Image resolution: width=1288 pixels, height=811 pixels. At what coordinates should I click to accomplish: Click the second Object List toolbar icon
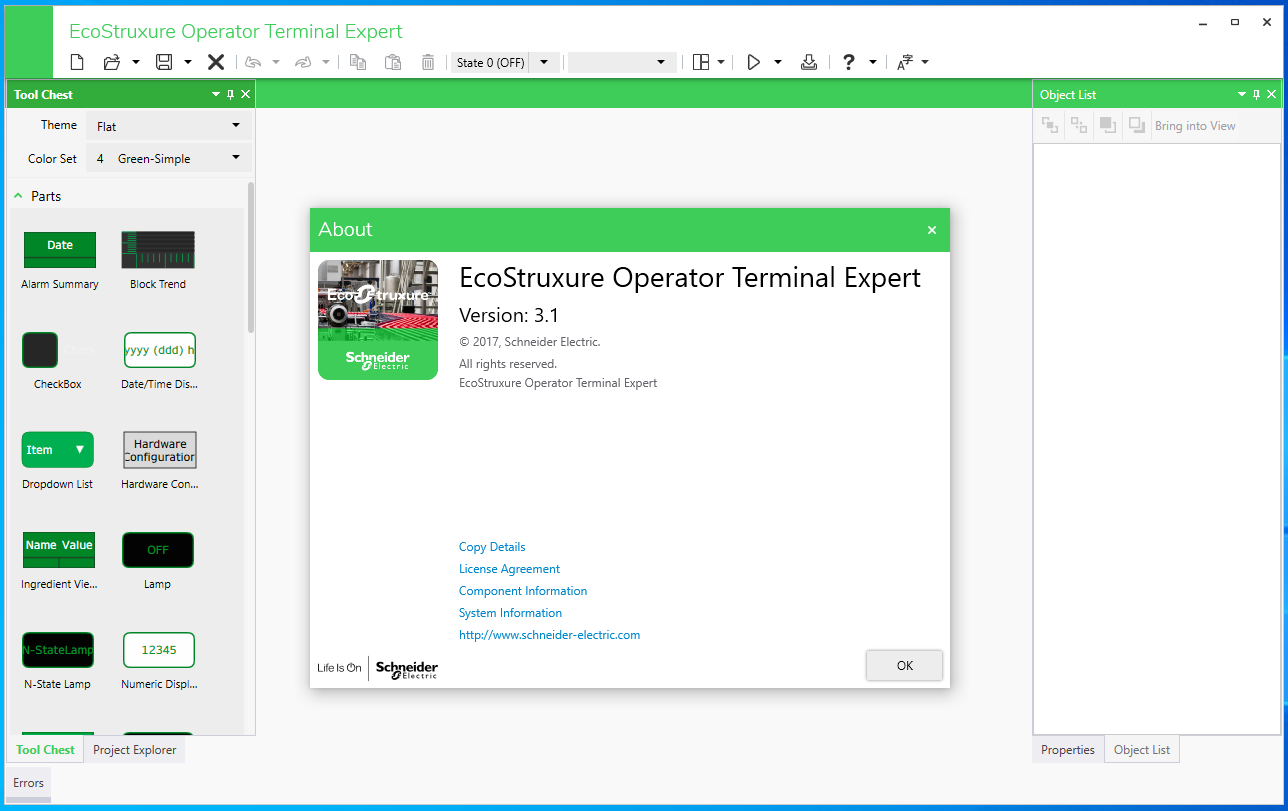coord(1079,125)
